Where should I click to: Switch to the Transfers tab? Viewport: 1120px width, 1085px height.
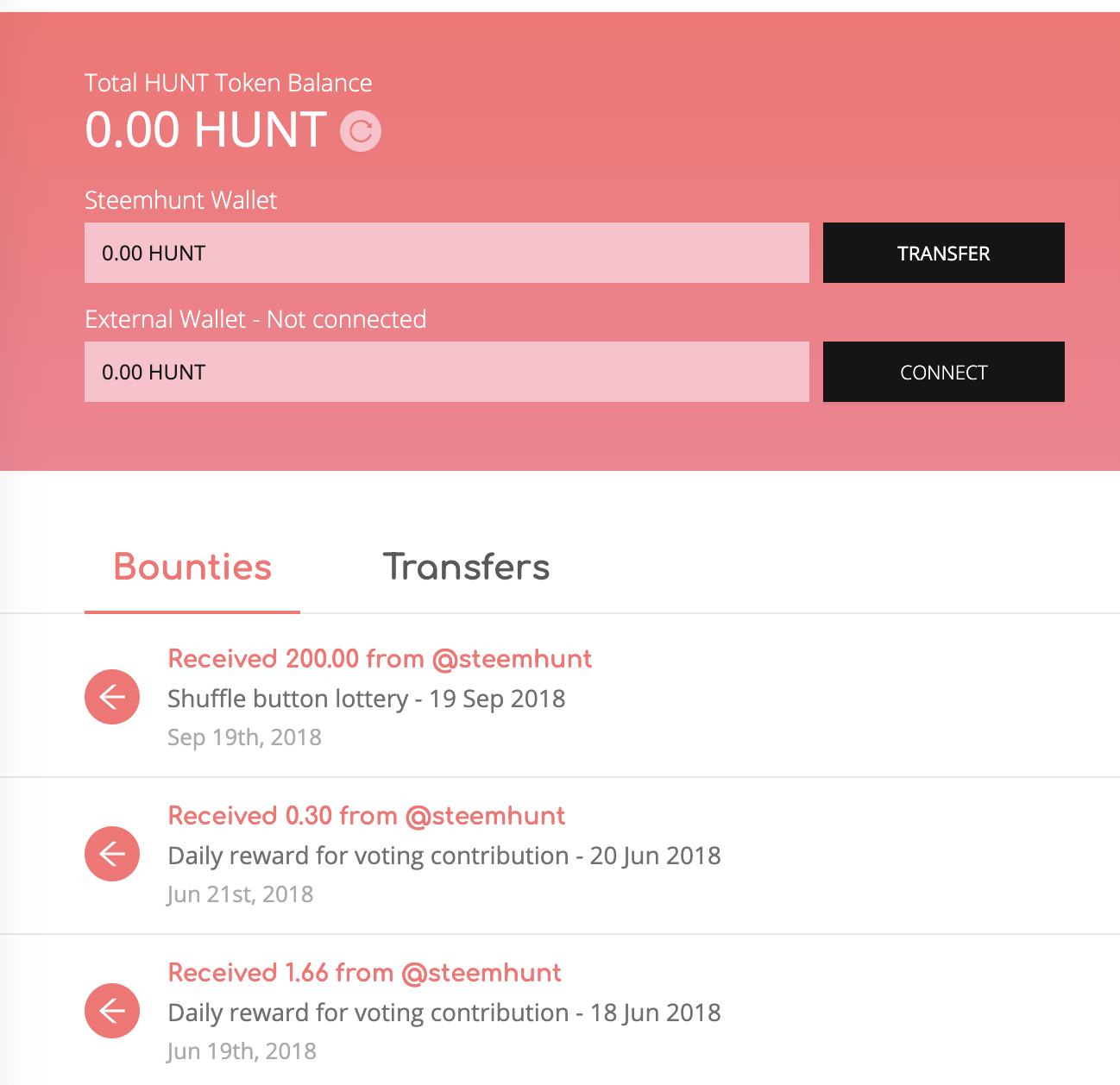pos(466,568)
